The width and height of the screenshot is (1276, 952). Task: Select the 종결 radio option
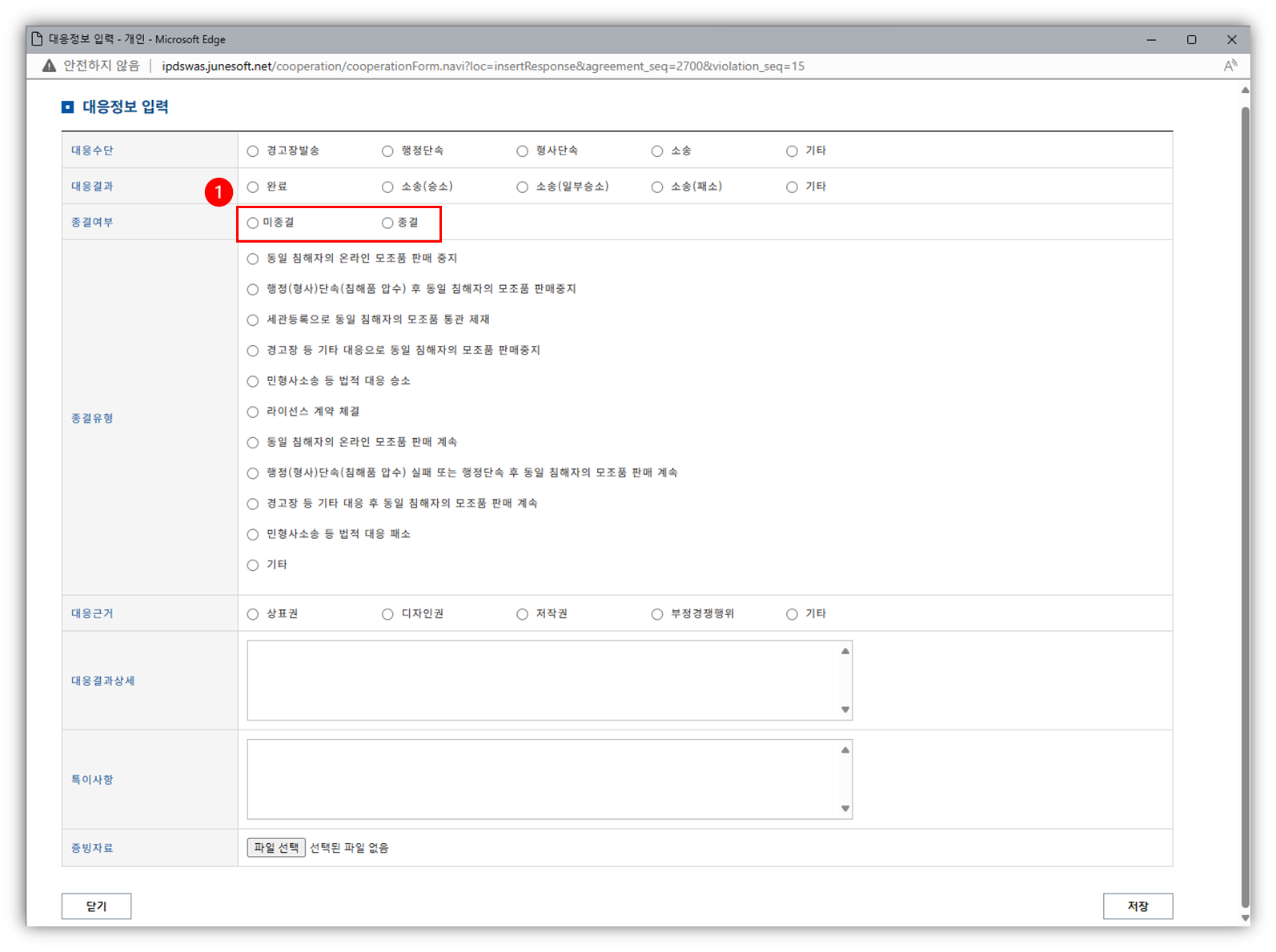coord(387,223)
